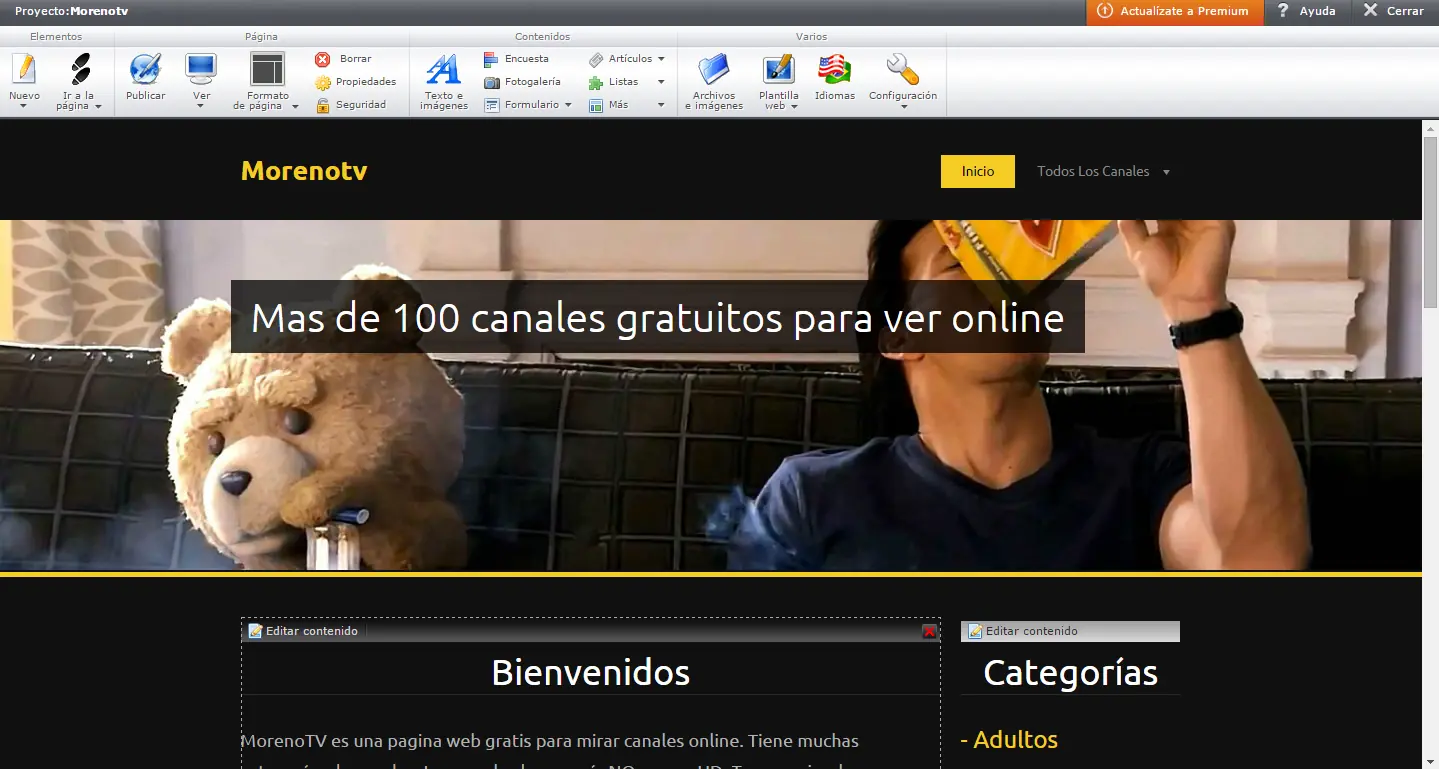
Task: Click the Premium upgrade circle icon
Action: tap(1105, 11)
